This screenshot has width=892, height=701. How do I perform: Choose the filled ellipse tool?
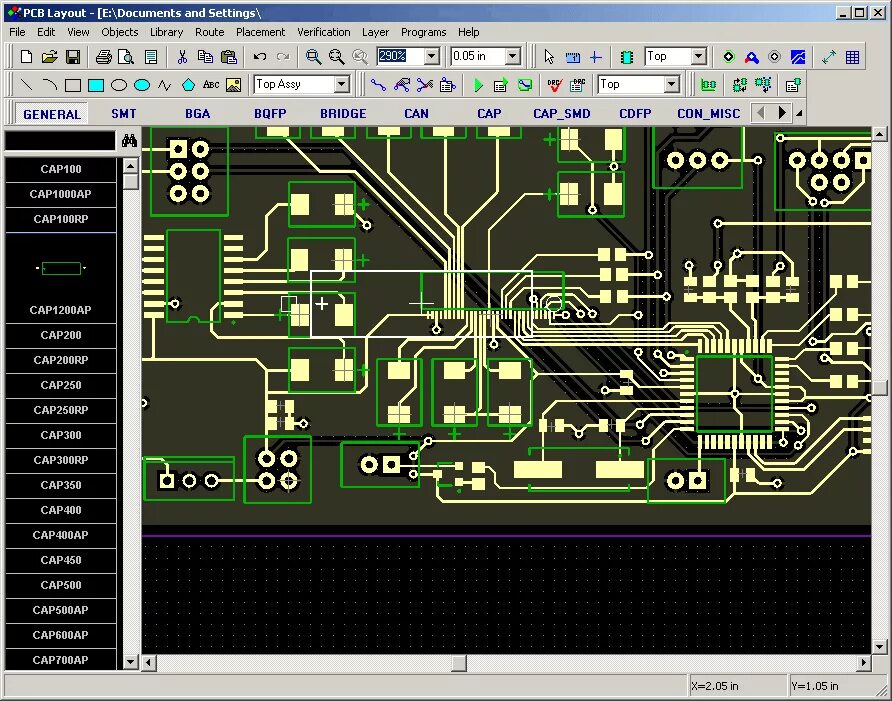click(142, 85)
